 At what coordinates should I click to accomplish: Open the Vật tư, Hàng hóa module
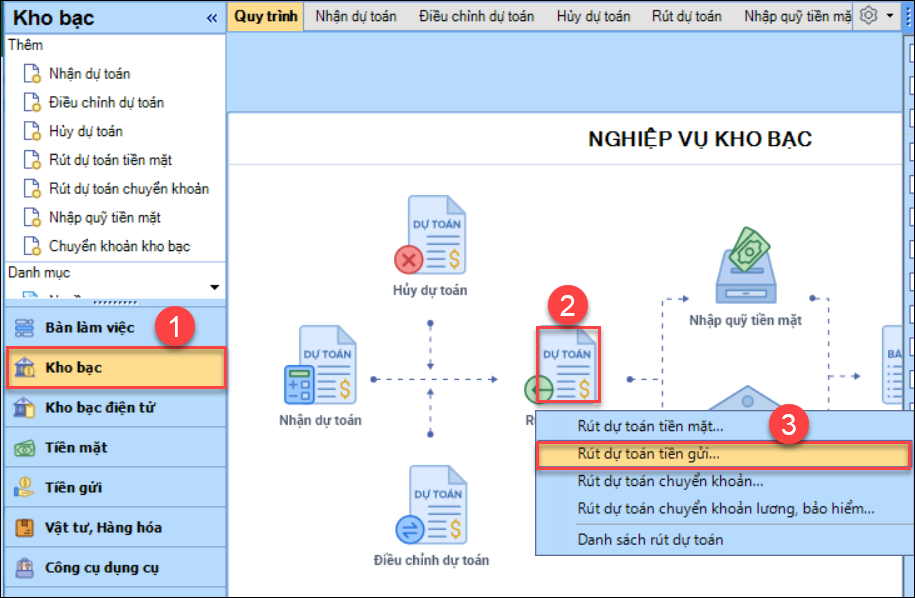[103, 527]
